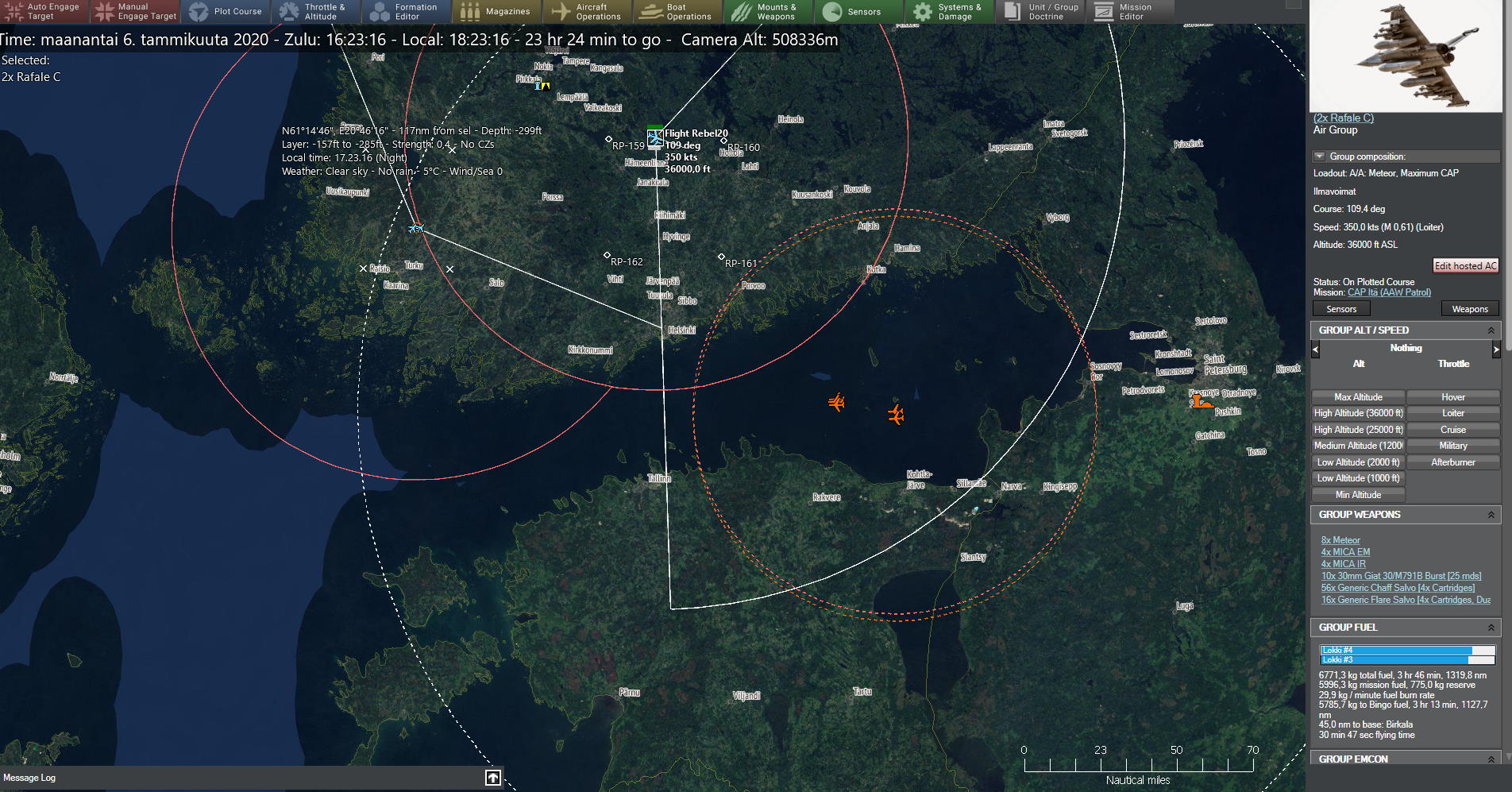Image resolution: width=1512 pixels, height=792 pixels.
Task: Open the Magazines toolbar item
Action: click(x=496, y=11)
